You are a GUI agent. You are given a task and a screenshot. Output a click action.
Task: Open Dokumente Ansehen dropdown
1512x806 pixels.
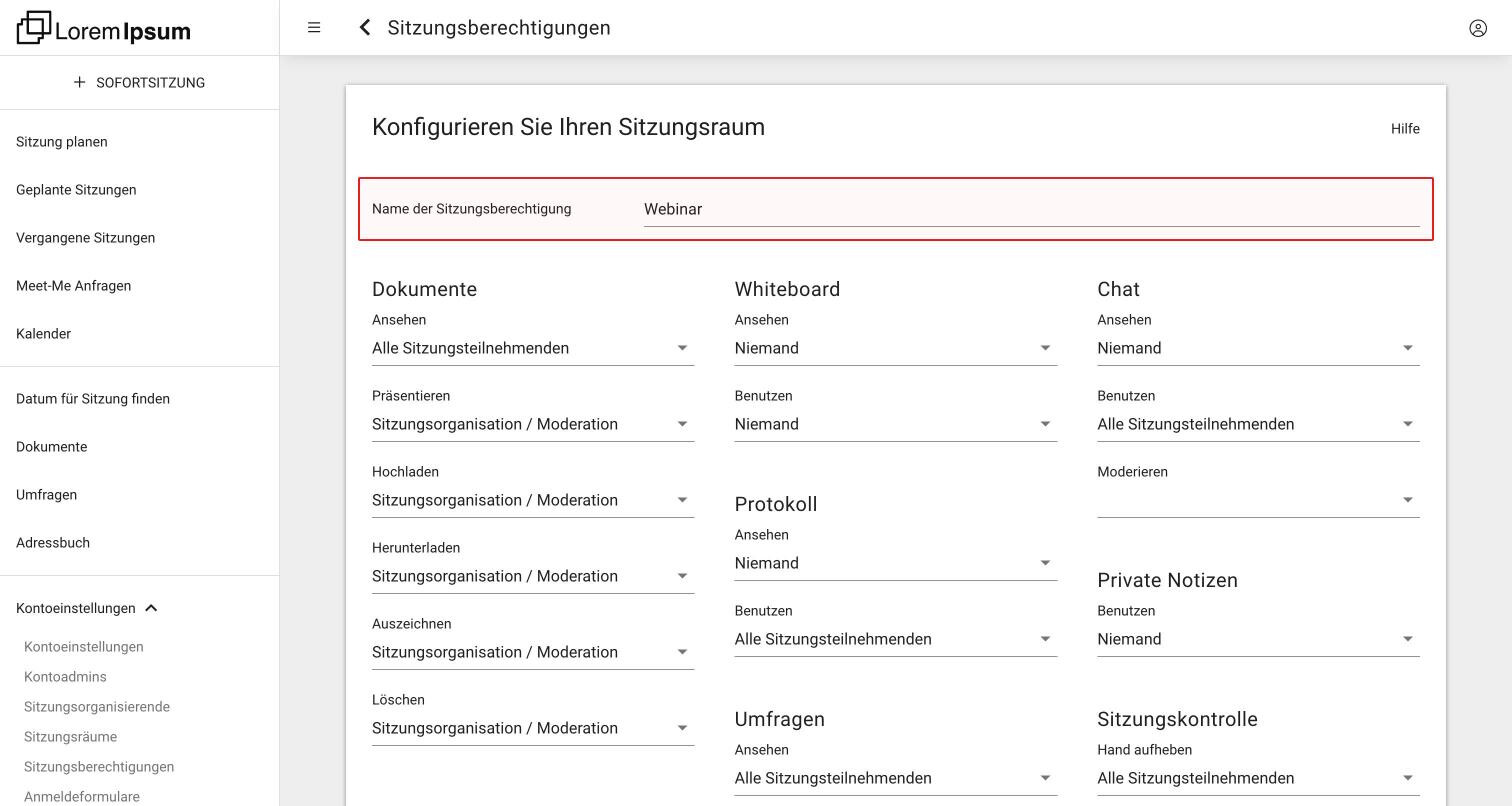[x=533, y=348]
